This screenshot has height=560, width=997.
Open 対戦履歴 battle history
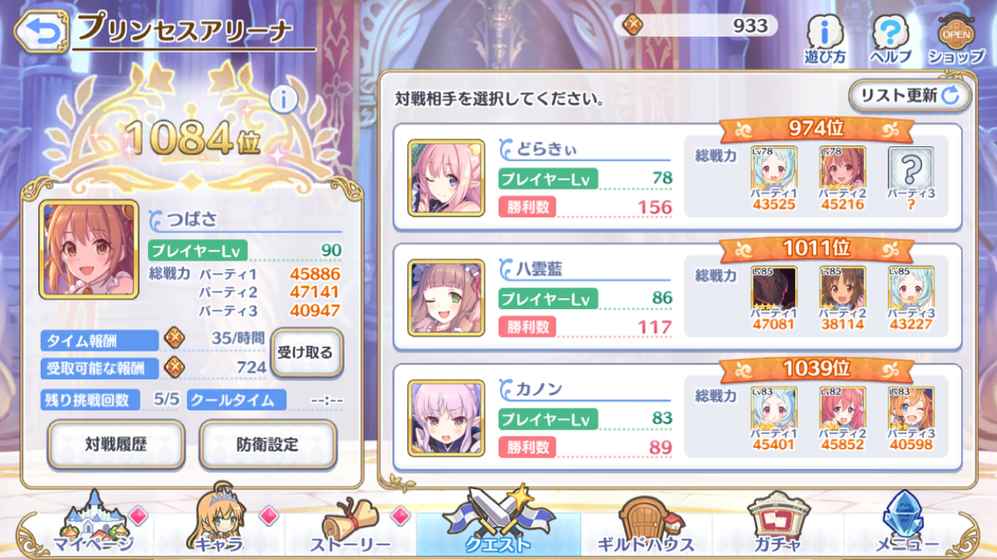click(116, 444)
